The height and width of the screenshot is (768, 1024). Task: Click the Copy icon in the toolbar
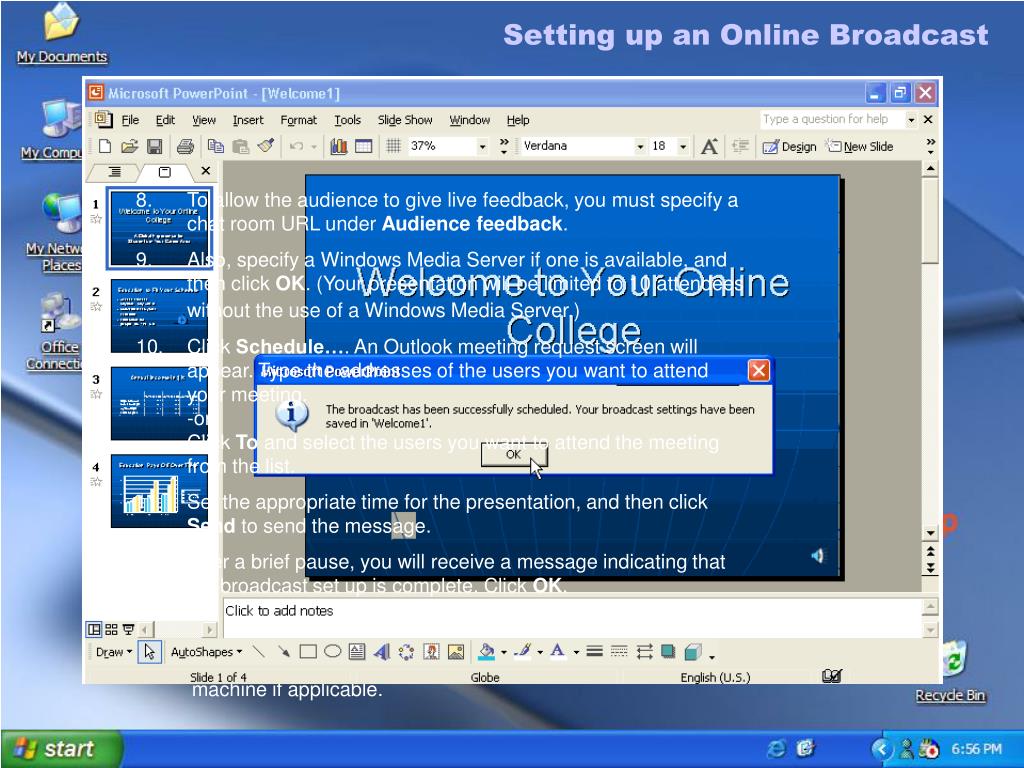216,146
